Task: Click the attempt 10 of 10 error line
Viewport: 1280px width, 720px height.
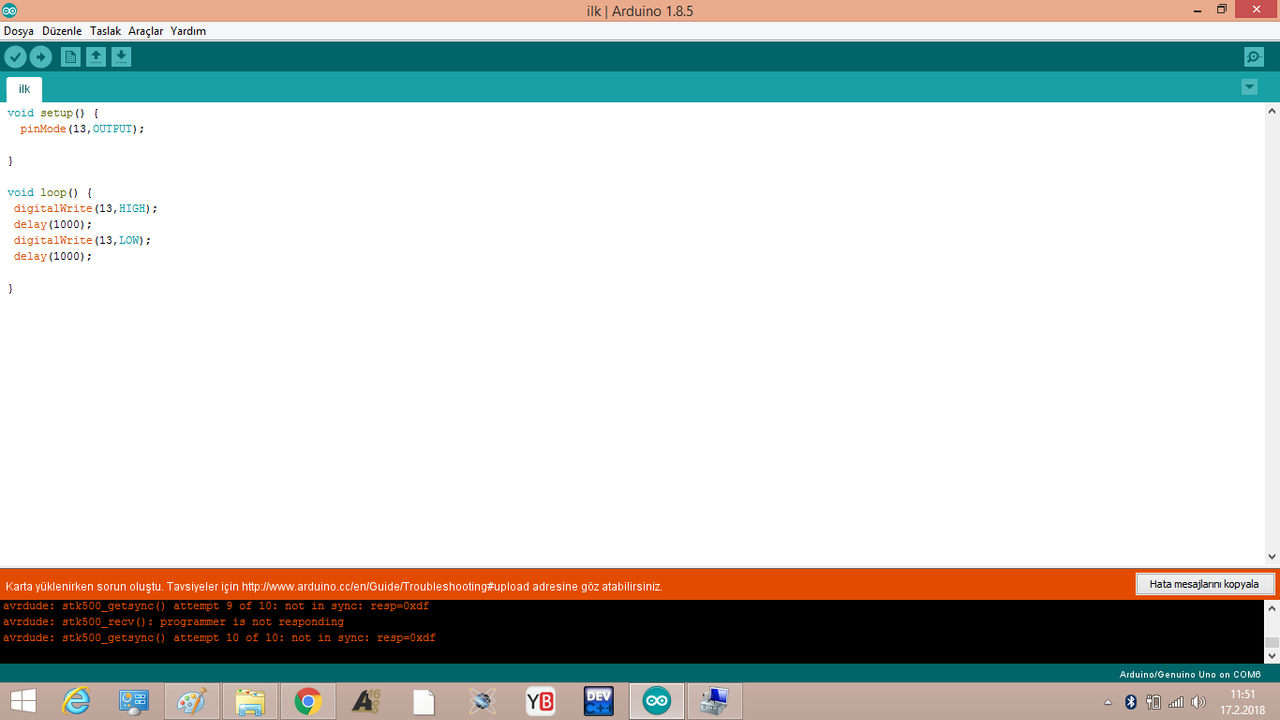Action: tap(219, 638)
